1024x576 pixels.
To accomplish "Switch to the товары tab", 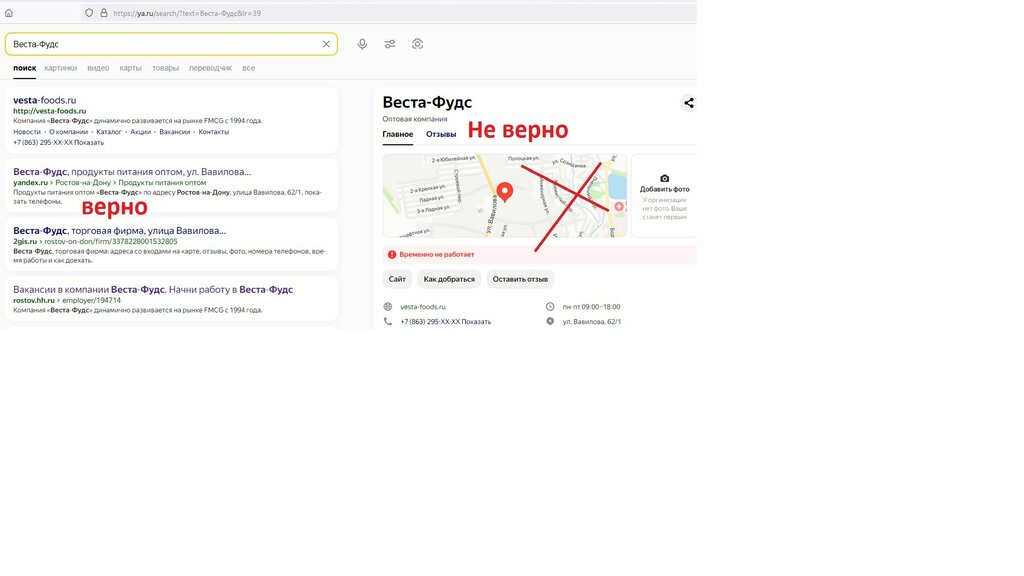I will click(x=165, y=68).
